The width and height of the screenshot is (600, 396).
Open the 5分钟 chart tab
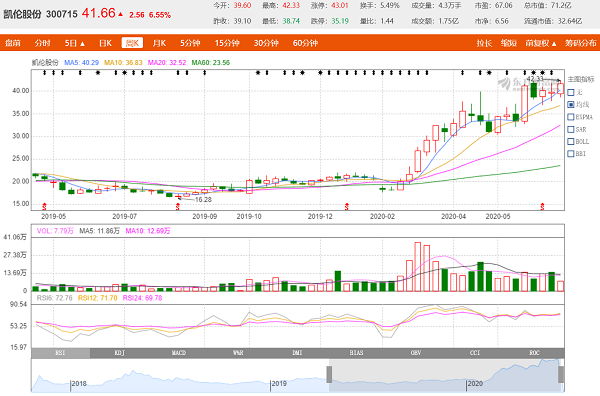tap(190, 43)
